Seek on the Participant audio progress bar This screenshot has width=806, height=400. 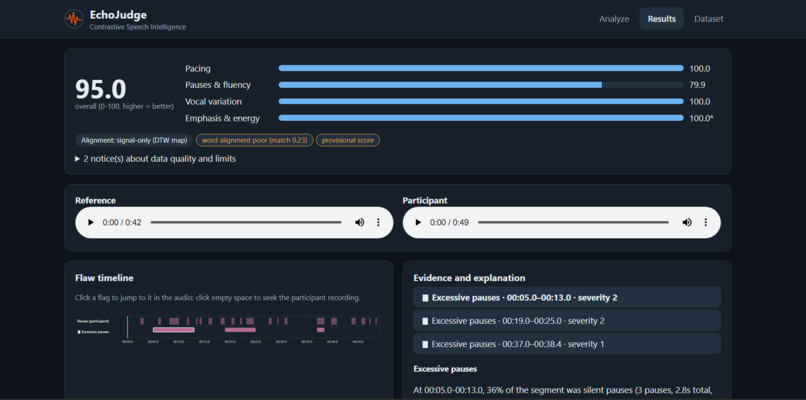[573, 223]
